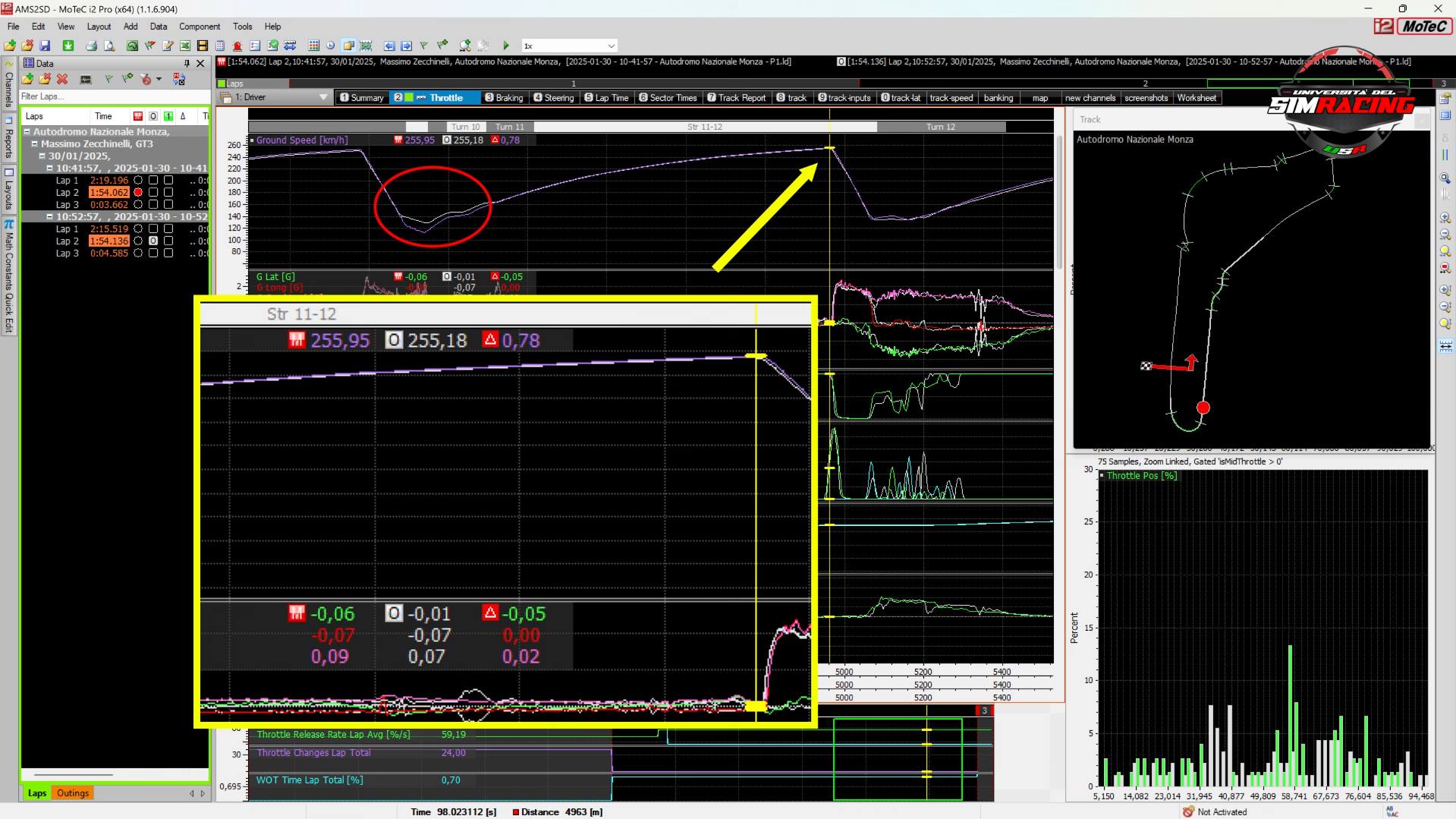Click the red alarm light icon
This screenshot has height=819, width=1456.
(x=237, y=46)
